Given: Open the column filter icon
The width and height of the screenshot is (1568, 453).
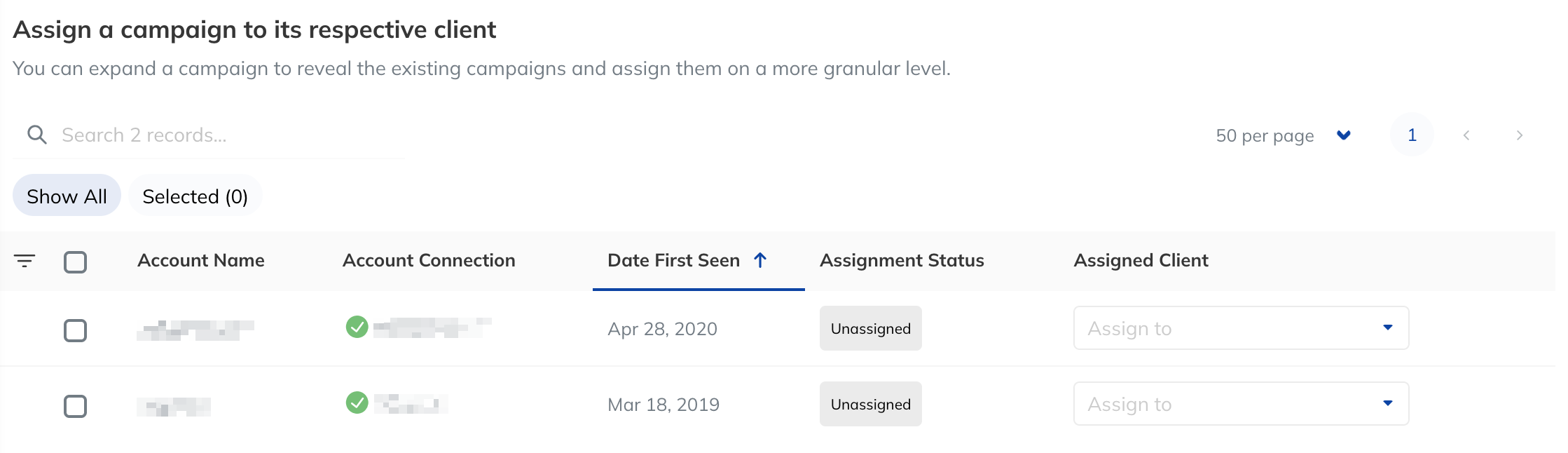Looking at the screenshot, I should [x=25, y=261].
